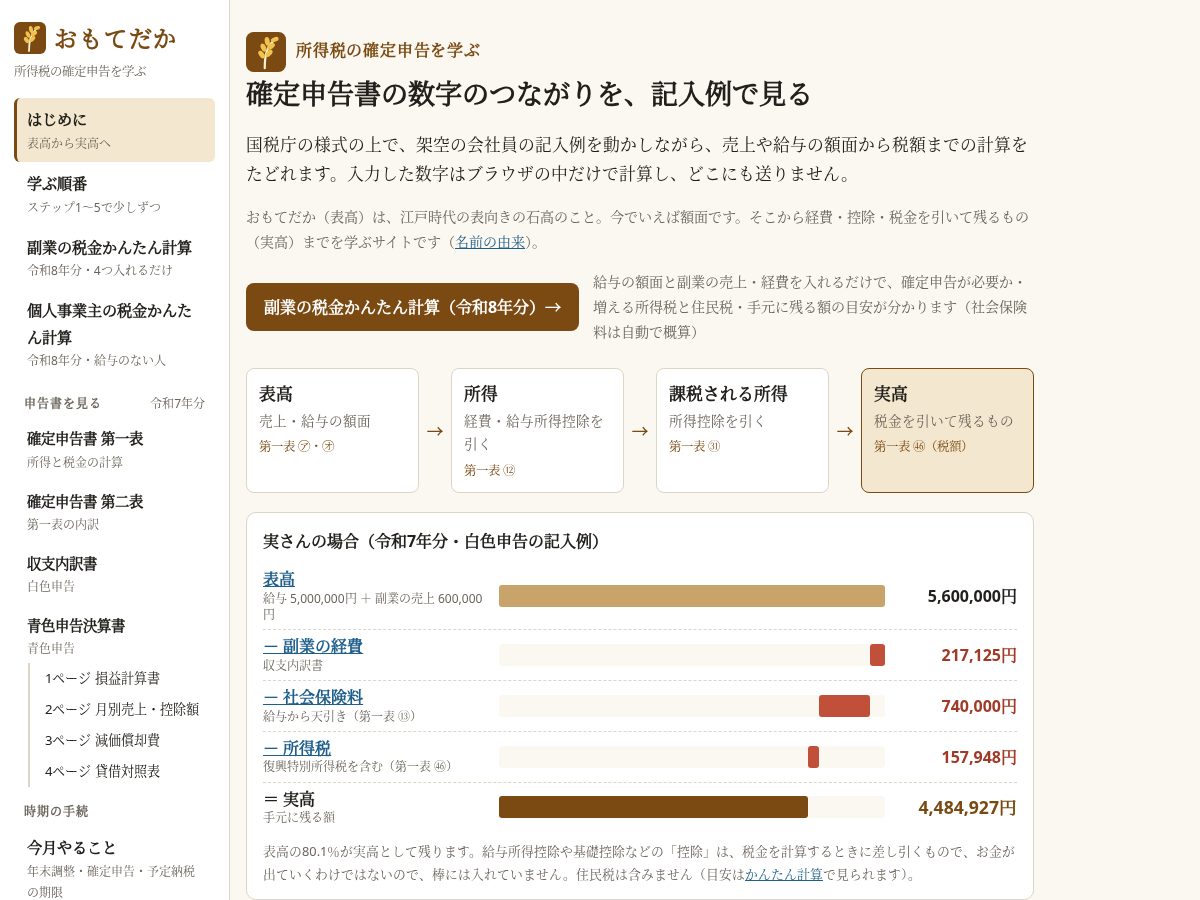Click the 実さんの場合 example heading
1200x900 pixels.
coord(434,541)
